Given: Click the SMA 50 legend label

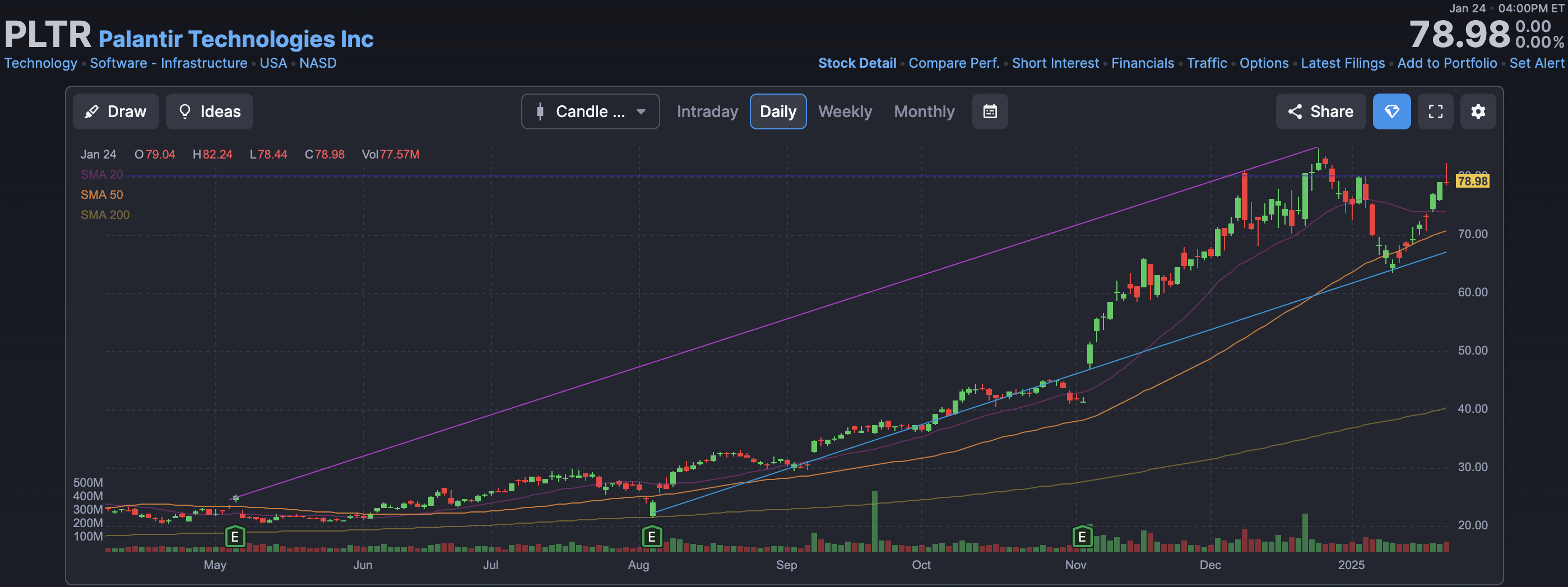Looking at the screenshot, I should (x=101, y=195).
